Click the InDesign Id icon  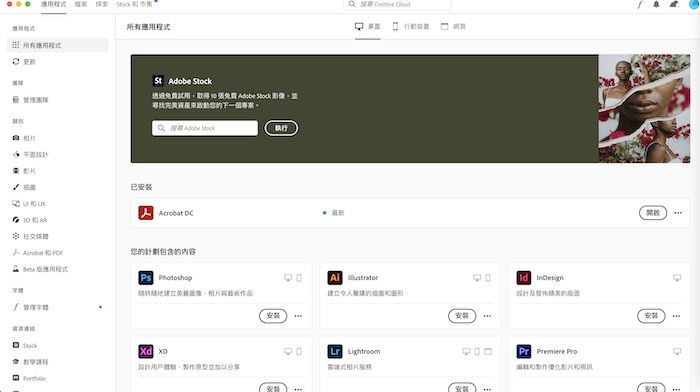(524, 278)
